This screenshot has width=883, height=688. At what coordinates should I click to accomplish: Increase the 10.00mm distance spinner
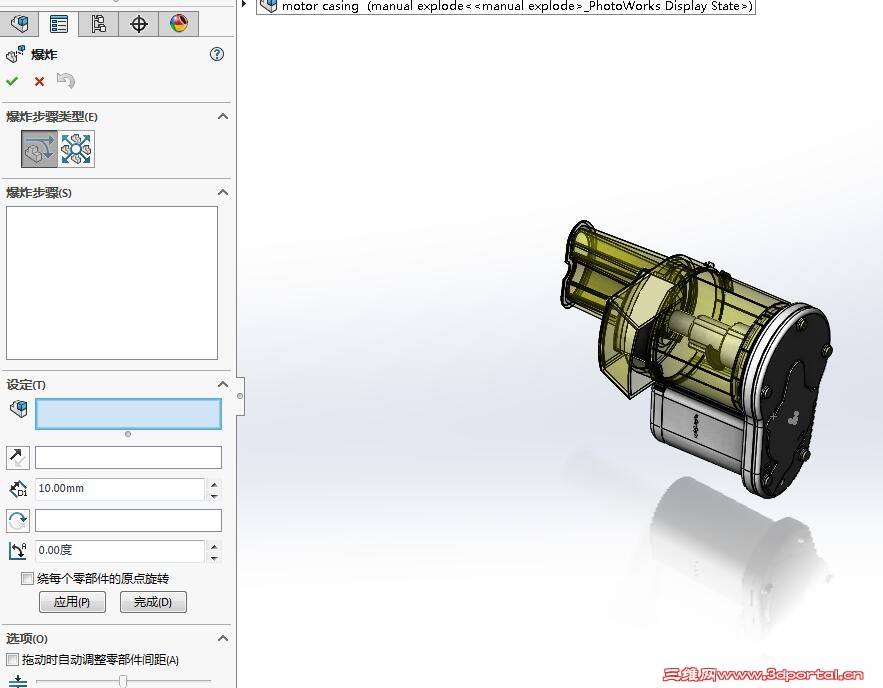(x=214, y=484)
